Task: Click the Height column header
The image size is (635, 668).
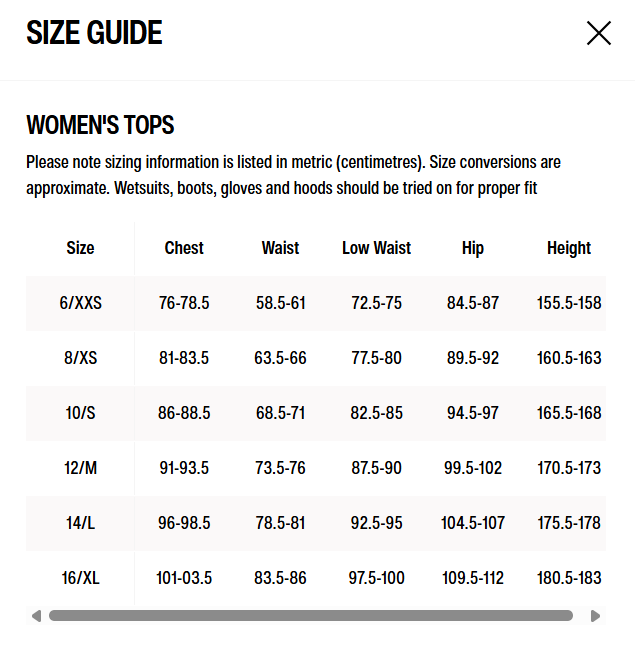Action: pyautogui.click(x=569, y=248)
